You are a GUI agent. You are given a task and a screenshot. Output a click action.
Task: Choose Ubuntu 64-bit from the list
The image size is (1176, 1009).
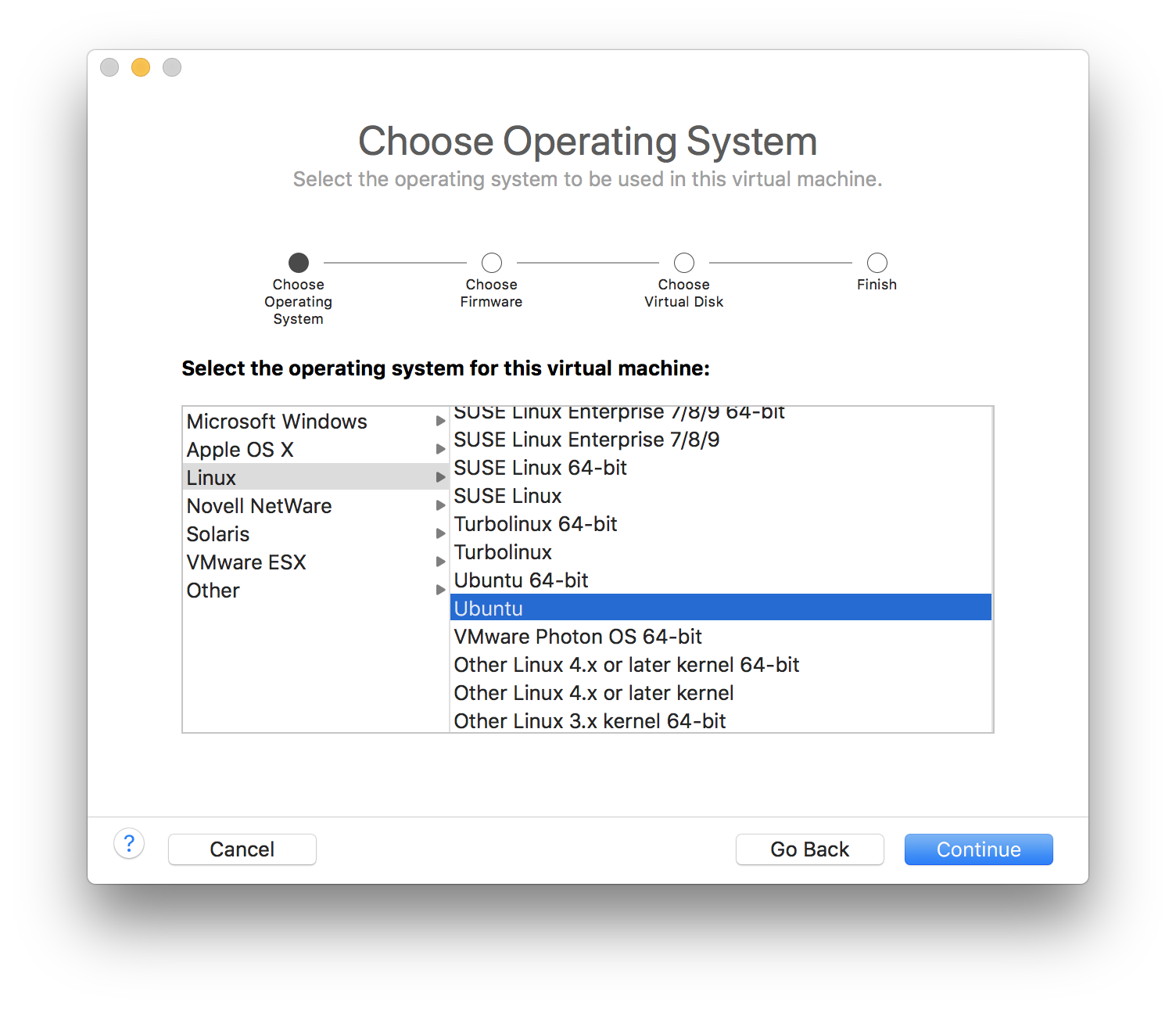(x=522, y=580)
